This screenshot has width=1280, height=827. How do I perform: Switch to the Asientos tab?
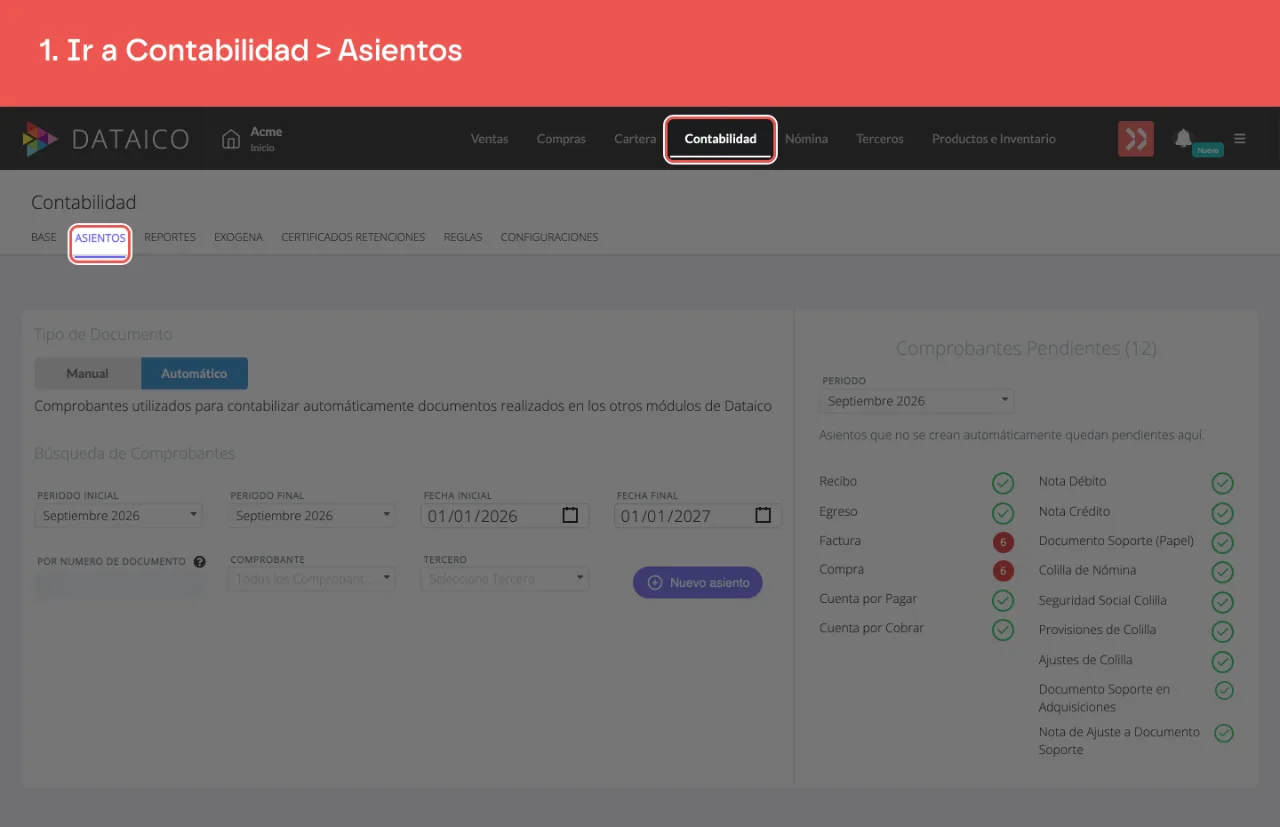click(100, 238)
